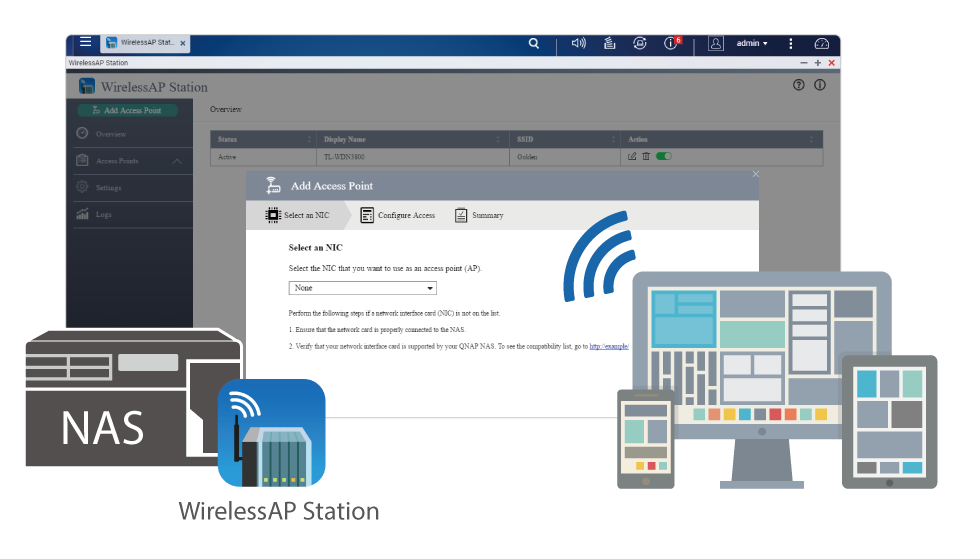The image size is (980, 559).
Task: Edit the TL-WDN3800 access point
Action: click(632, 157)
